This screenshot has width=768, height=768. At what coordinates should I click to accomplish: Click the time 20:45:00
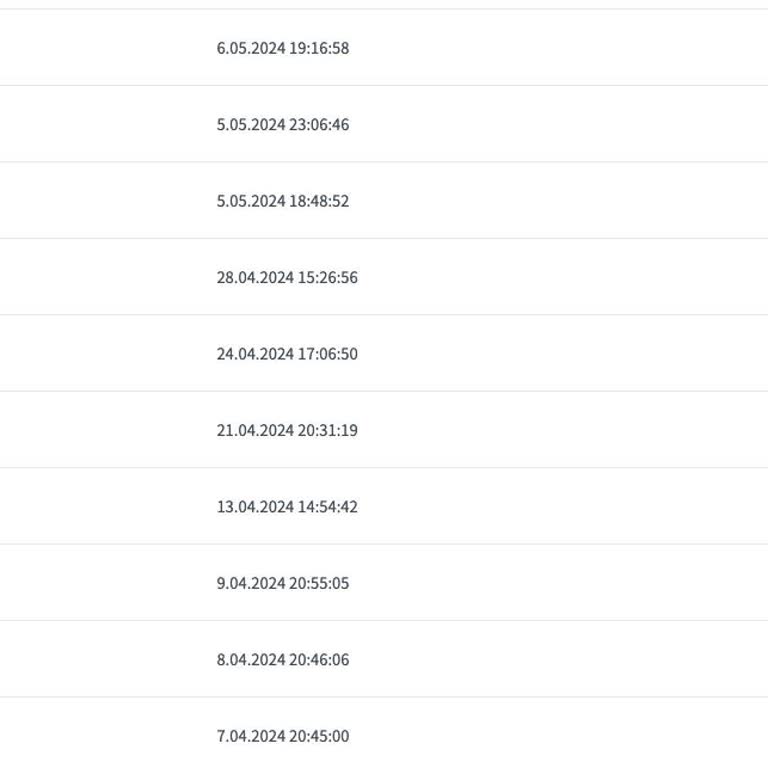click(x=319, y=736)
